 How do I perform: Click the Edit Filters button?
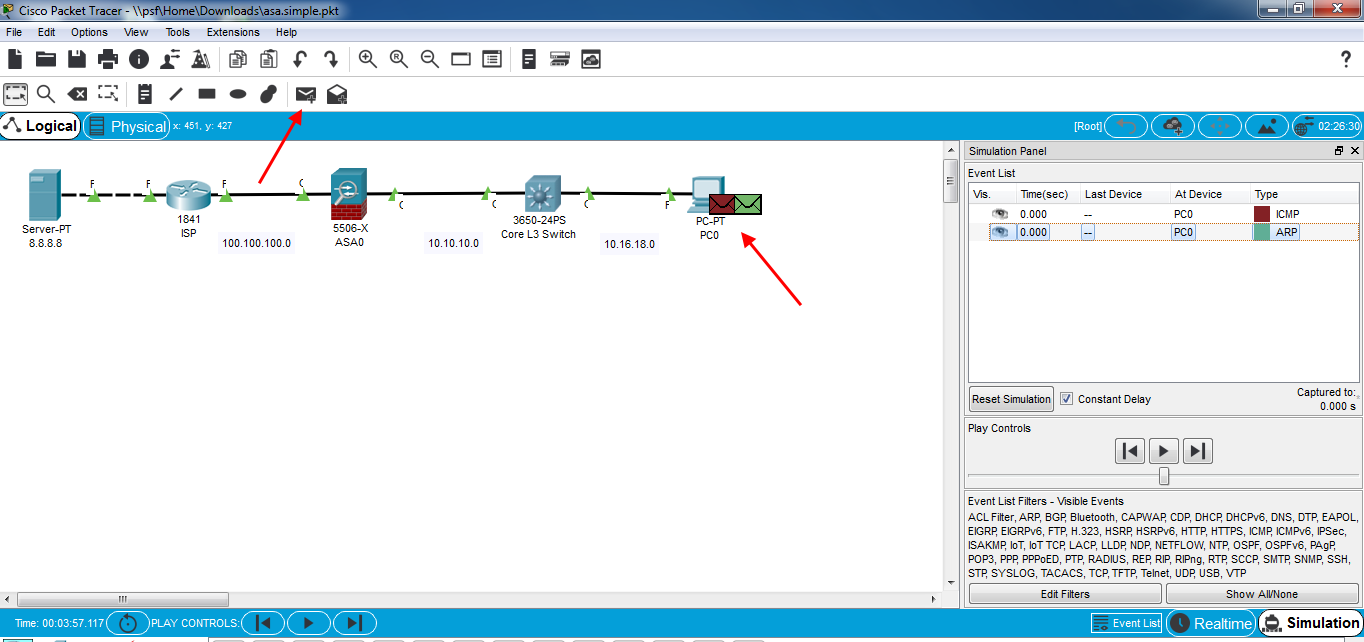pyautogui.click(x=1064, y=593)
